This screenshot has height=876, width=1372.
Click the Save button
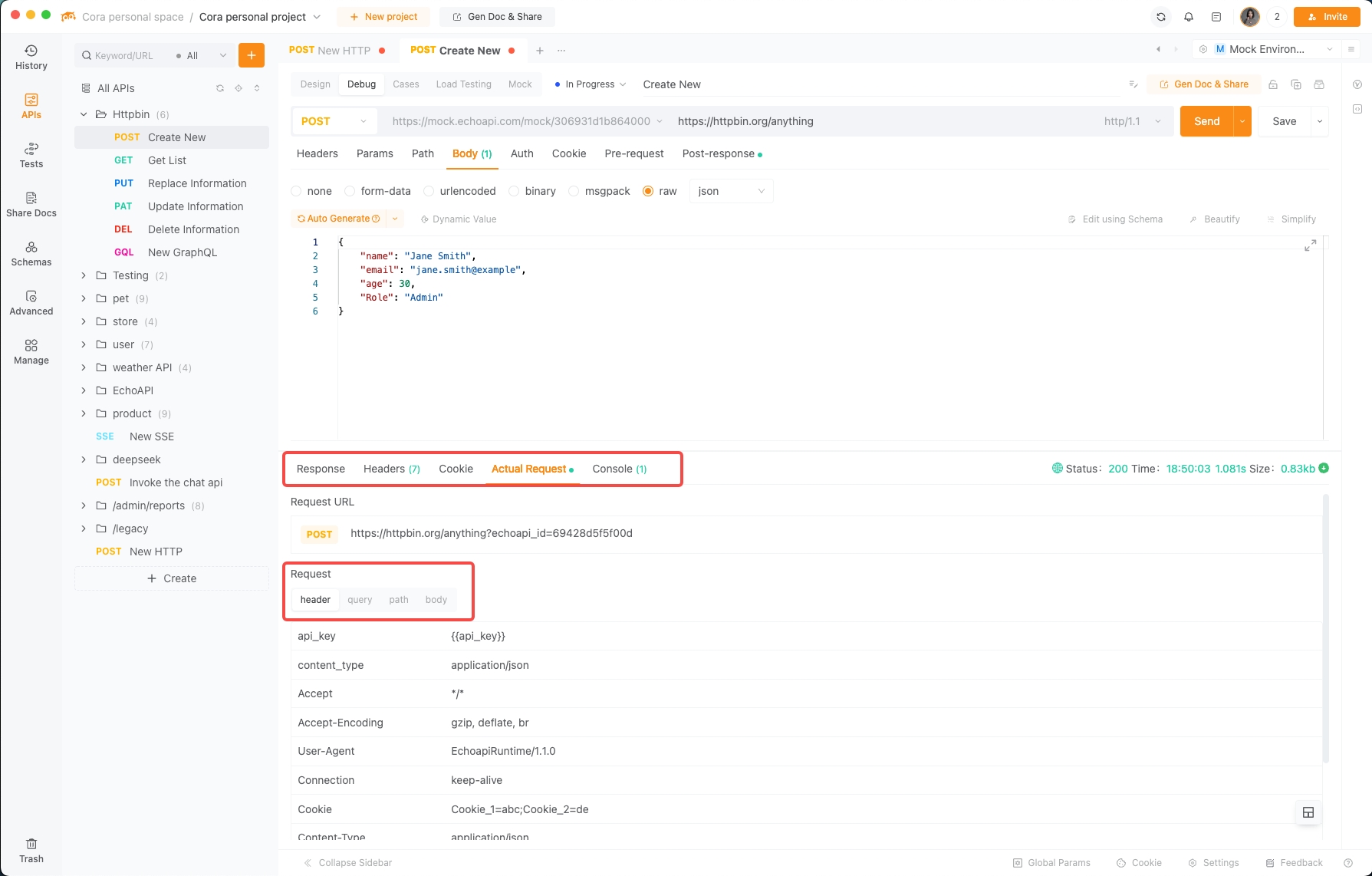pos(1285,121)
